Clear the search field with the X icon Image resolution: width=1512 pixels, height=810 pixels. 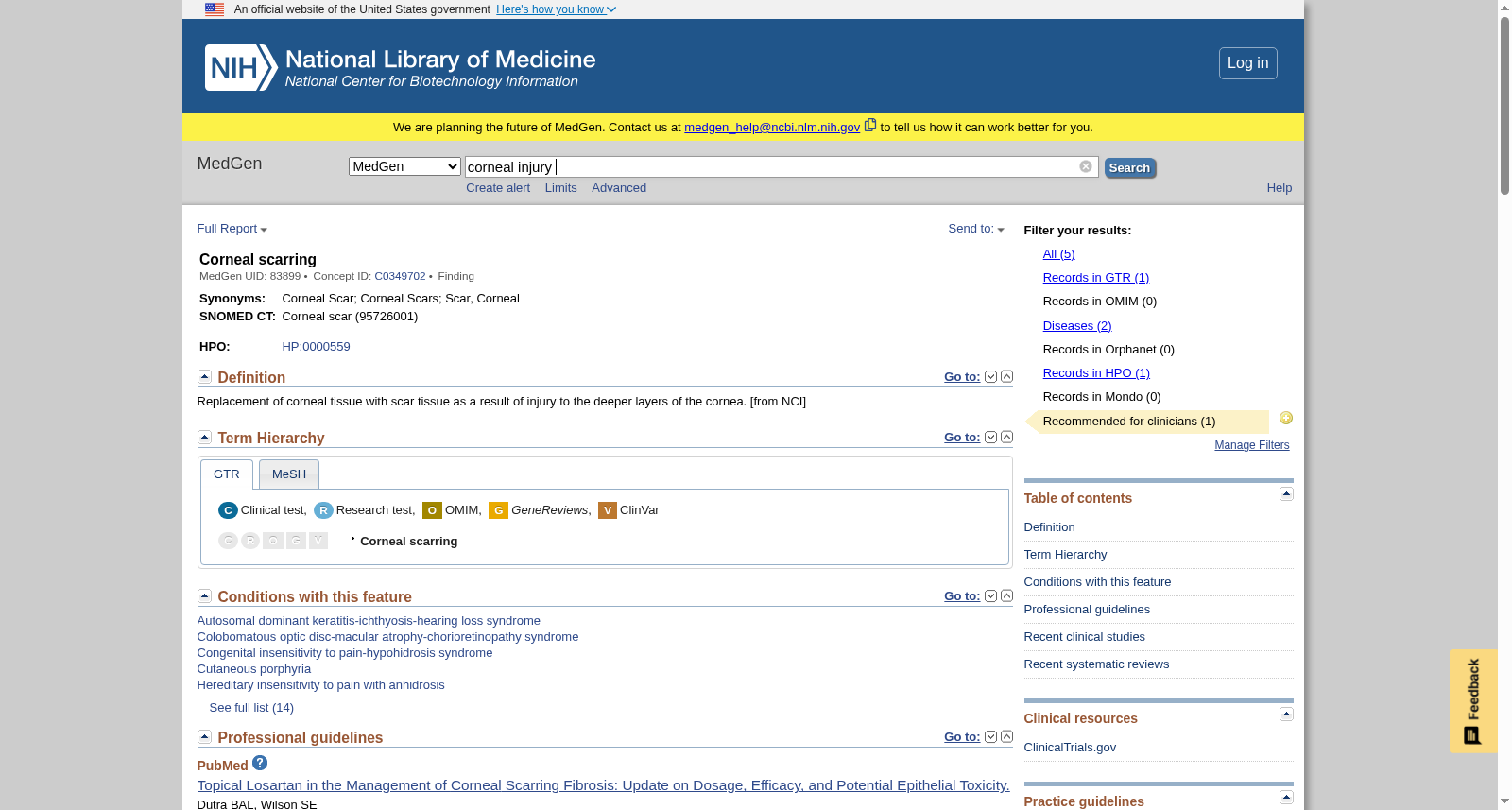[x=1086, y=166]
